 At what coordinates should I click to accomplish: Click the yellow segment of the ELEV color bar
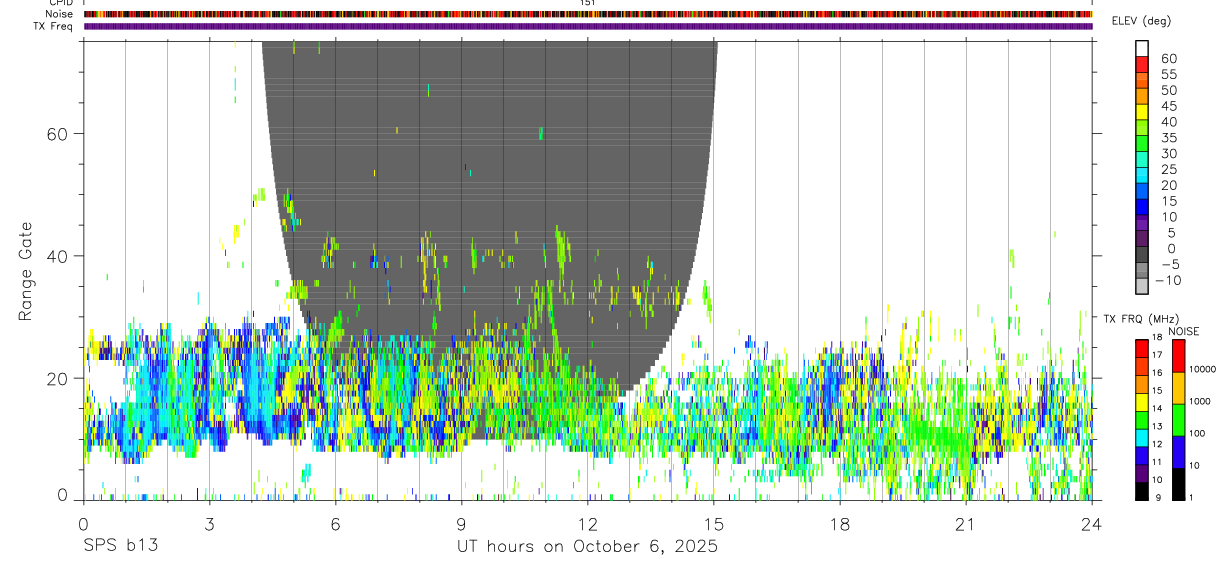coord(1142,112)
